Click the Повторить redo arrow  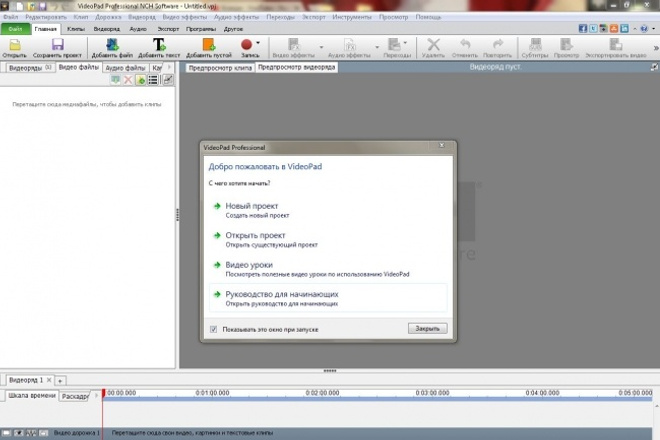click(497, 48)
